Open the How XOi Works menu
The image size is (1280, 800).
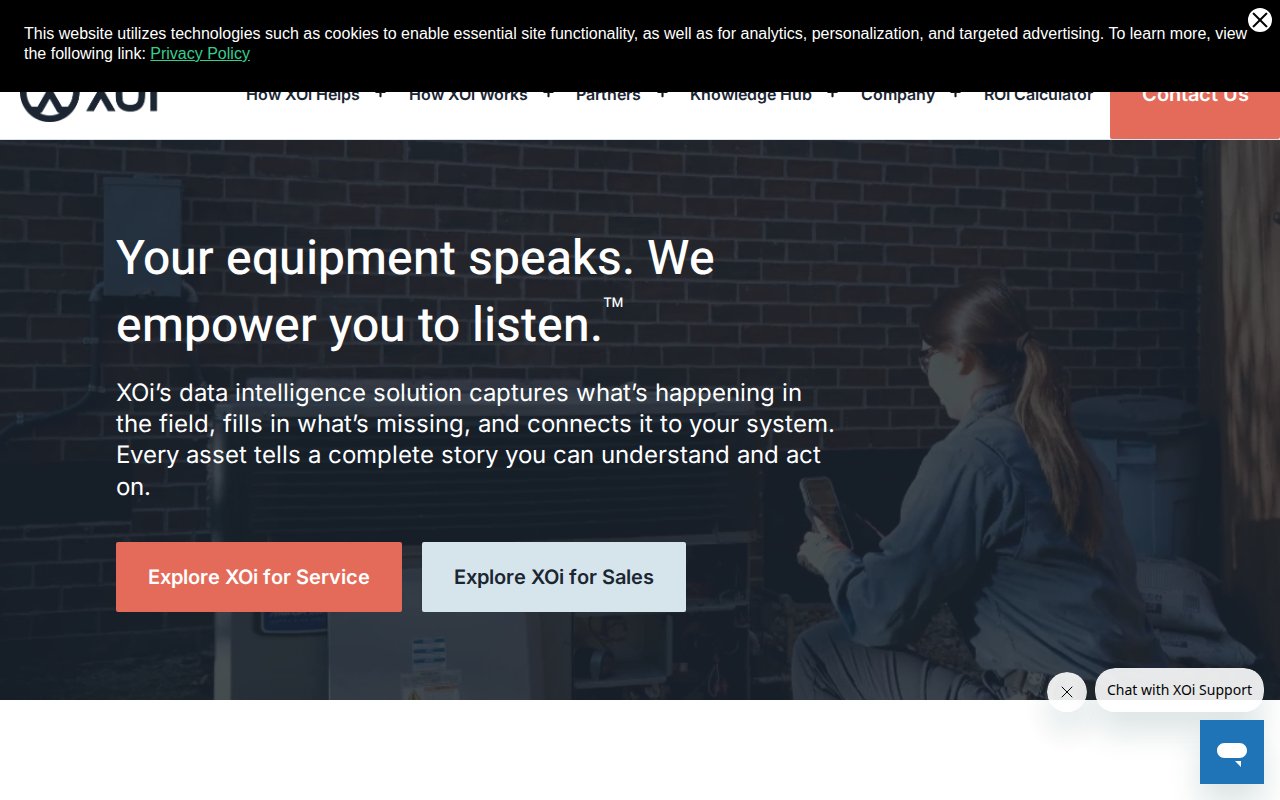tap(468, 98)
